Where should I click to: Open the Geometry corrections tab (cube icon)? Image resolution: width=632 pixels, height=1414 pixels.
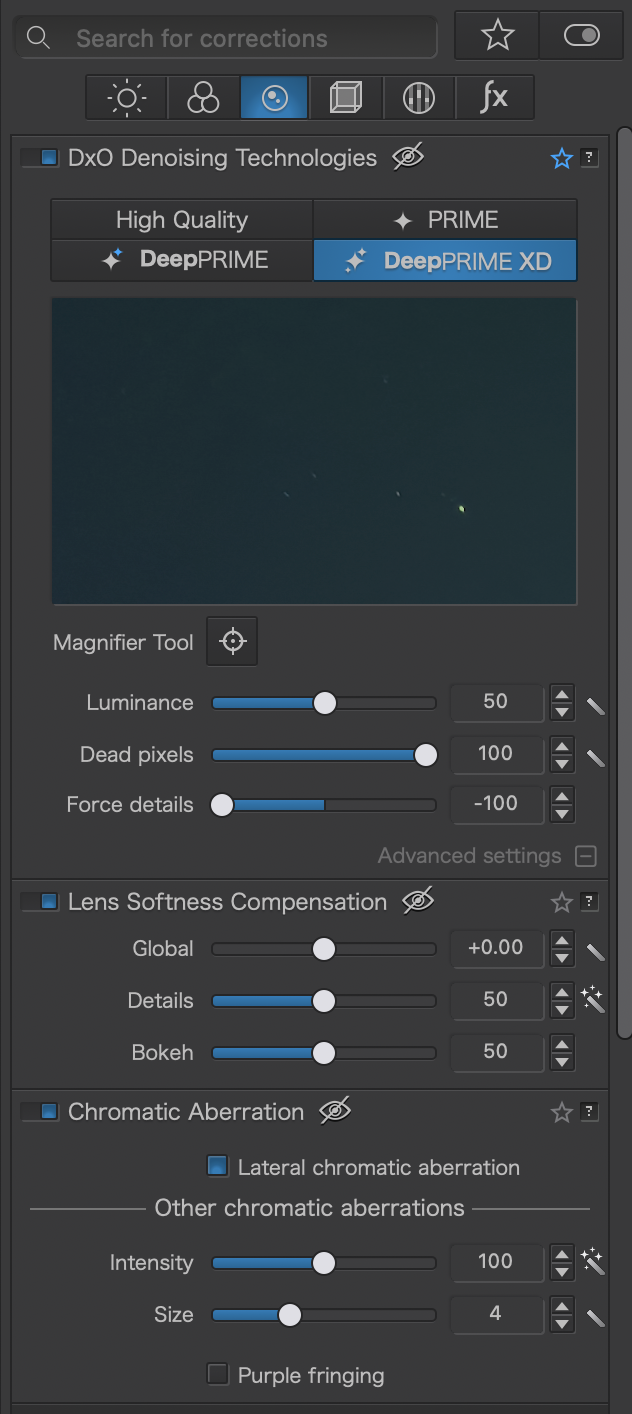click(x=345, y=98)
